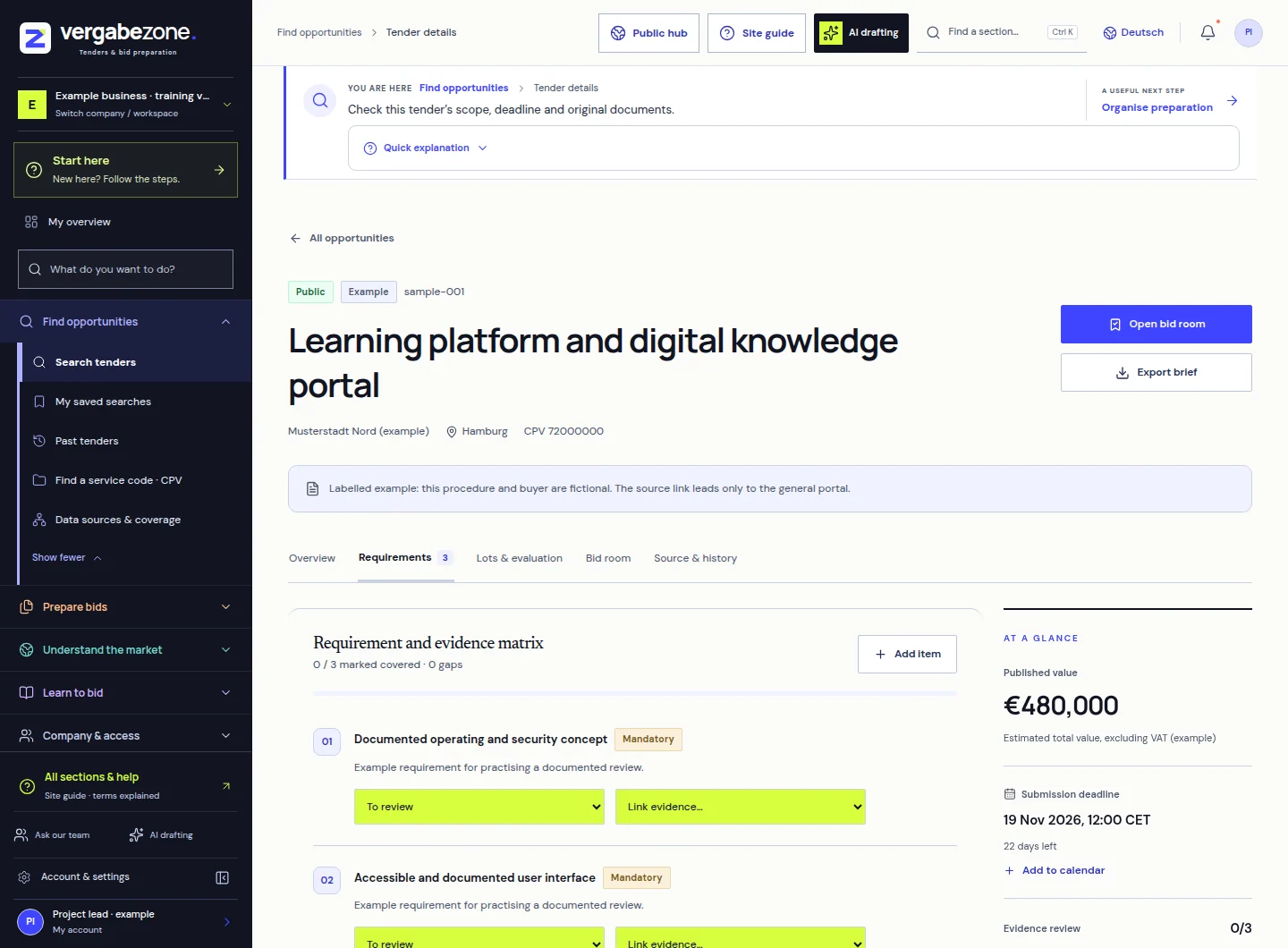Click the What do you want to do field
Image resolution: width=1288 pixels, height=948 pixels.
point(125,269)
